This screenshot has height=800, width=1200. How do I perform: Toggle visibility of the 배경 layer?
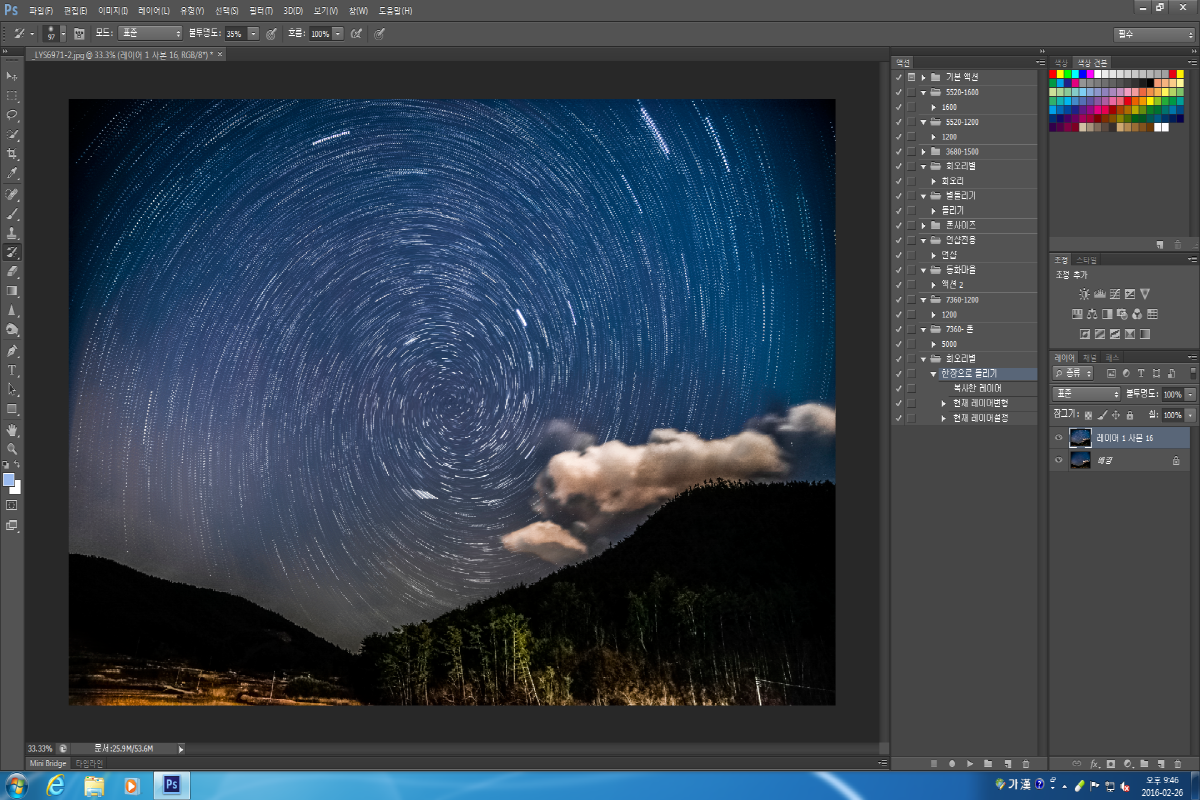pos(1058,460)
